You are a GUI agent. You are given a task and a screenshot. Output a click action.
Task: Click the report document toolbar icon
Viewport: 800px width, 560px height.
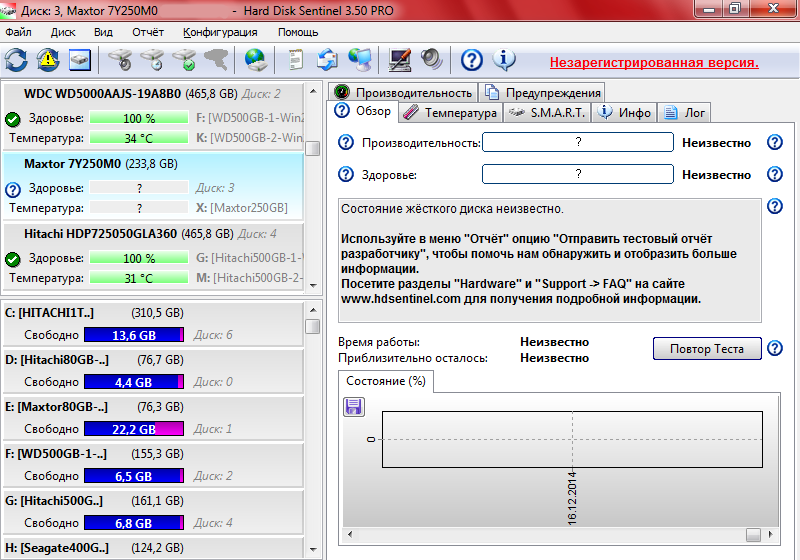pyautogui.click(x=295, y=61)
